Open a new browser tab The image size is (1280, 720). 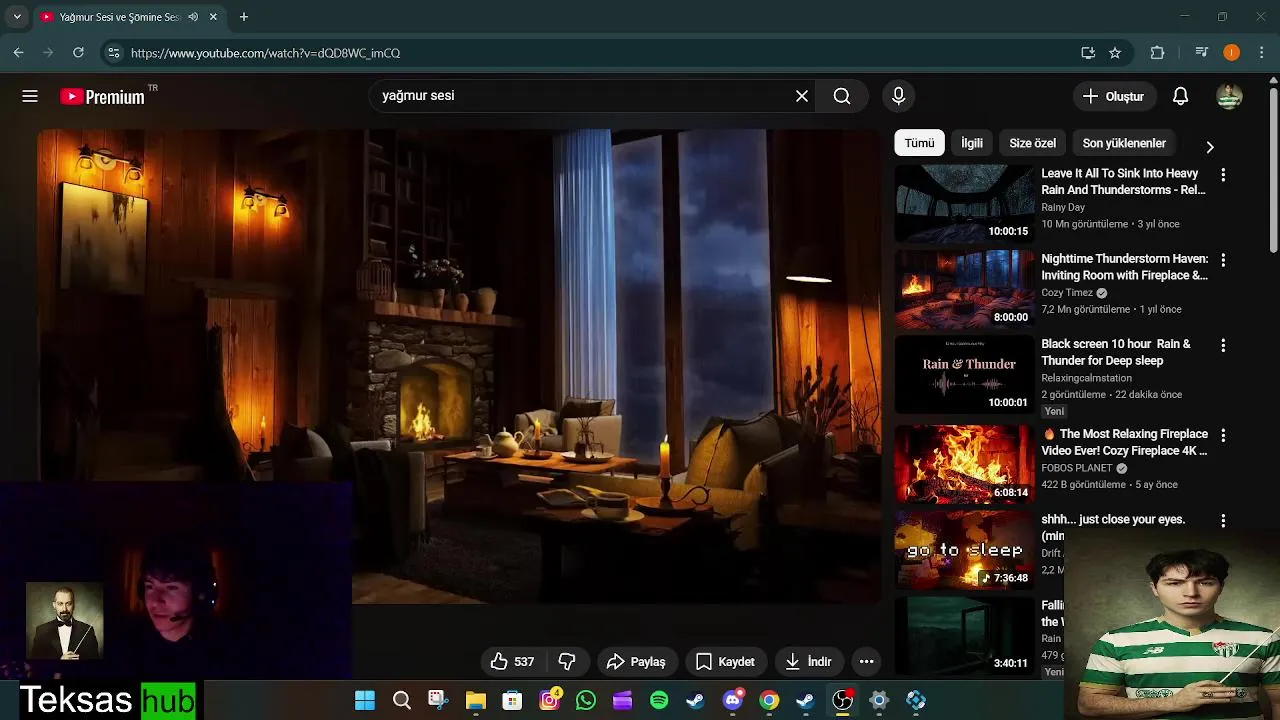[x=243, y=17]
